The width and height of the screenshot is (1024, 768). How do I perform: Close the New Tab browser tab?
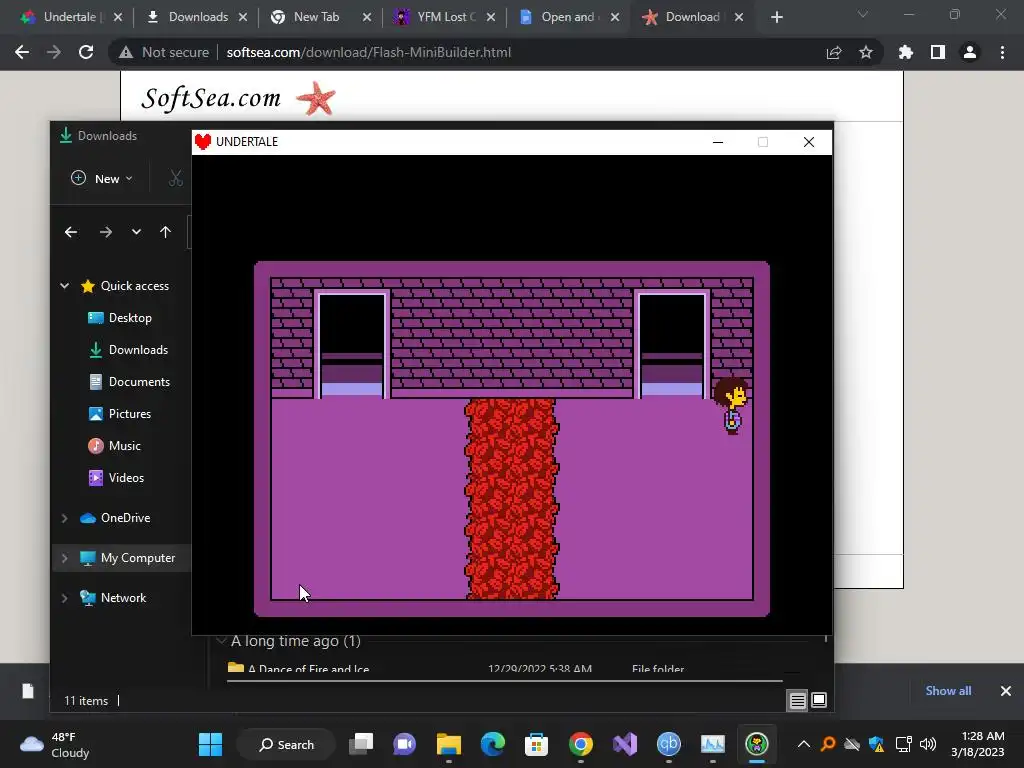click(367, 17)
